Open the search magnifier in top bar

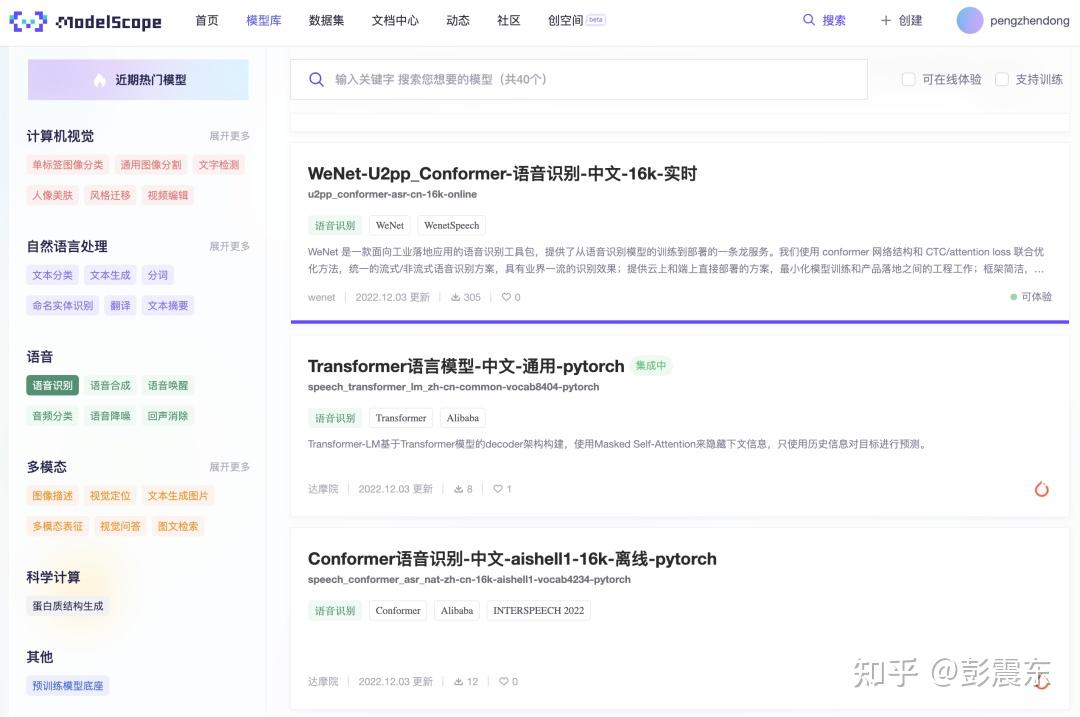tap(809, 20)
